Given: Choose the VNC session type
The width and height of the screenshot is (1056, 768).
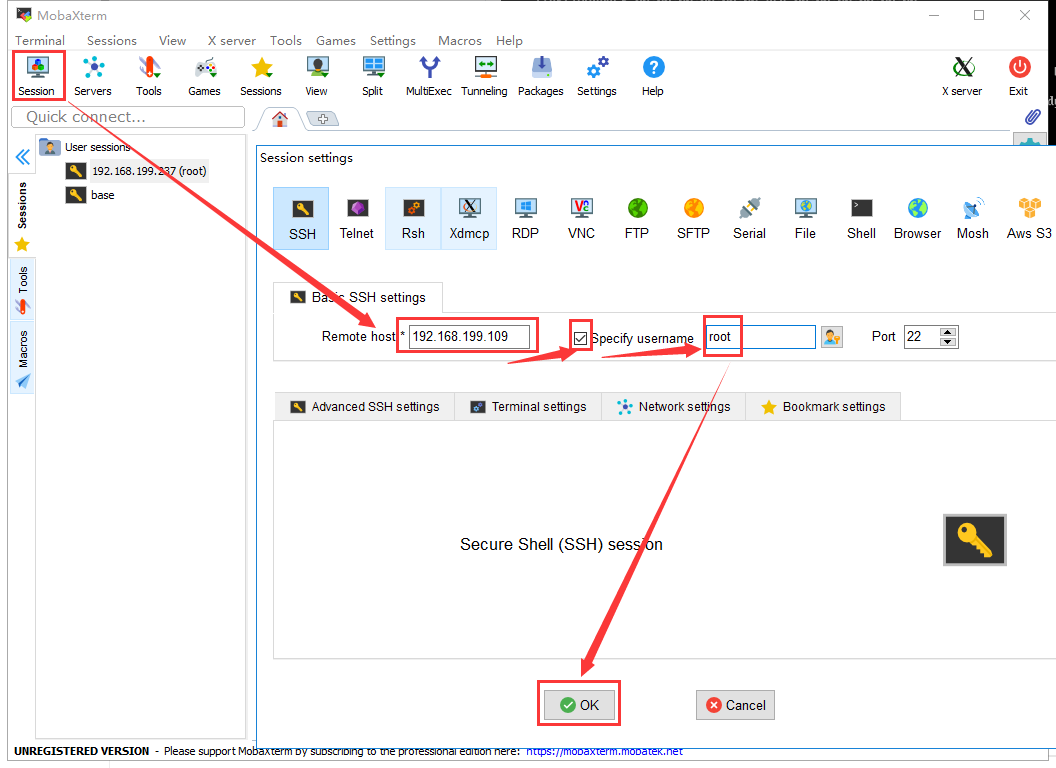Looking at the screenshot, I should pyautogui.click(x=581, y=218).
